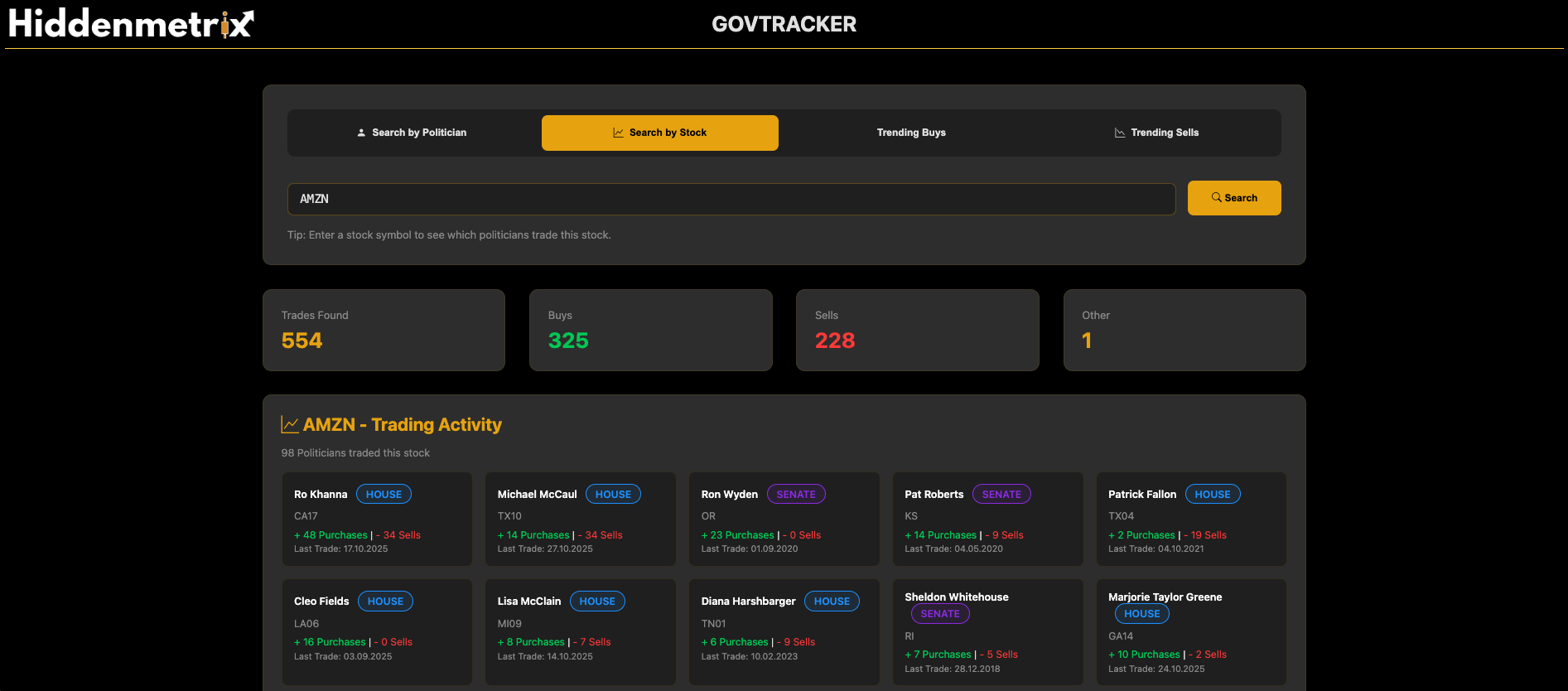
Task: Click the AMZN - Trading Activity heading
Action: (403, 424)
